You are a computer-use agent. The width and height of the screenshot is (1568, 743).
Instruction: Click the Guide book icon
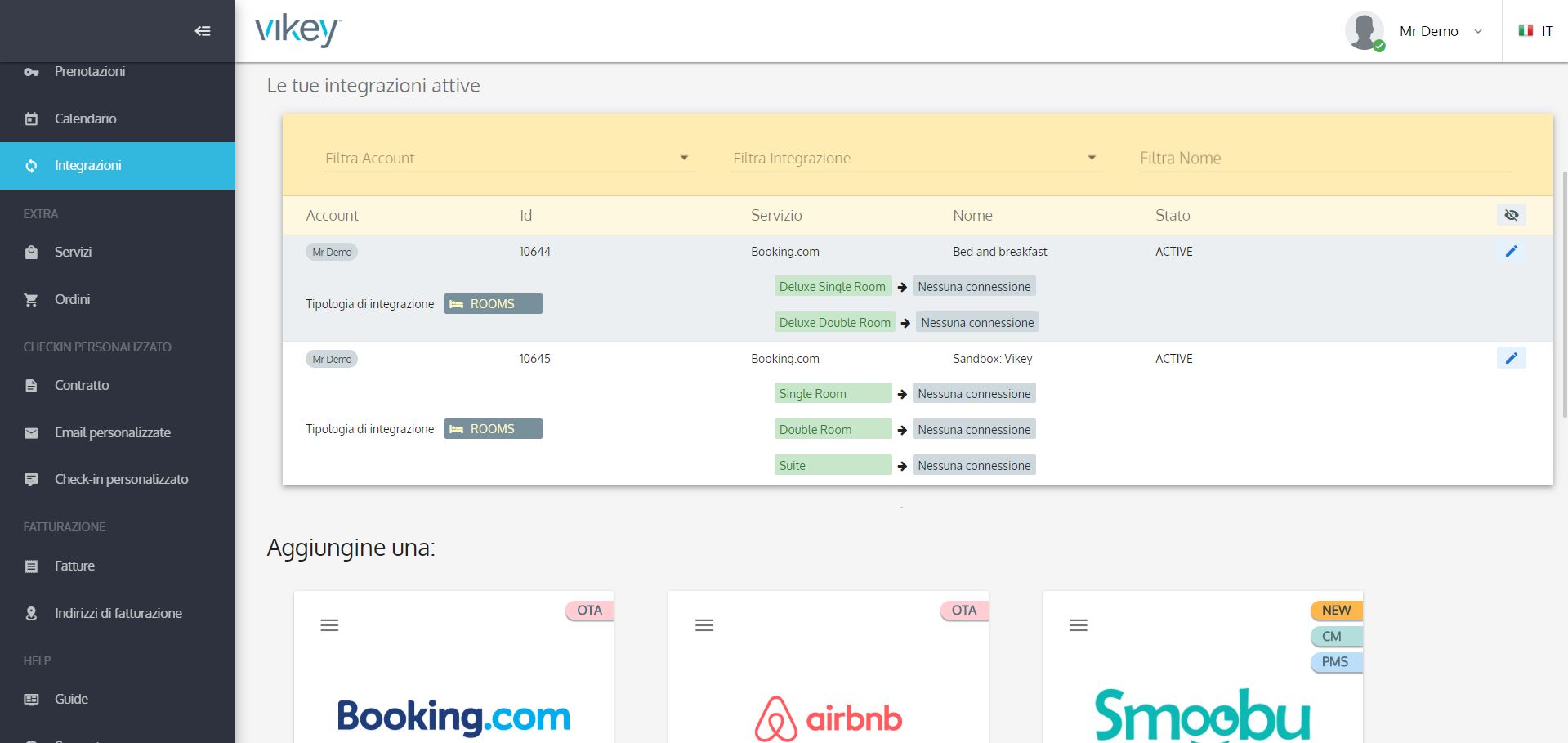coord(31,700)
